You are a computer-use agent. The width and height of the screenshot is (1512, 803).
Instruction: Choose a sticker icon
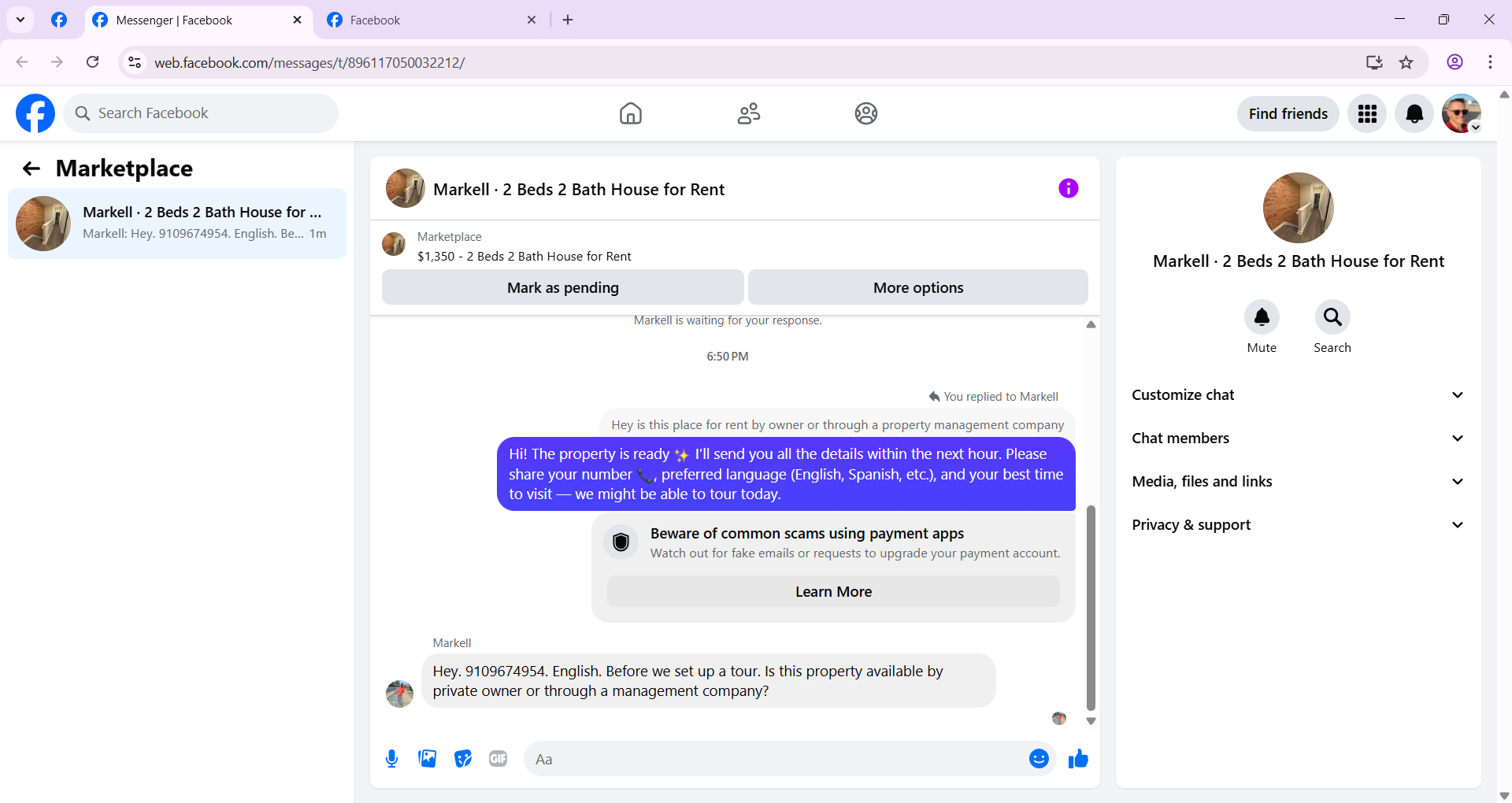463,759
